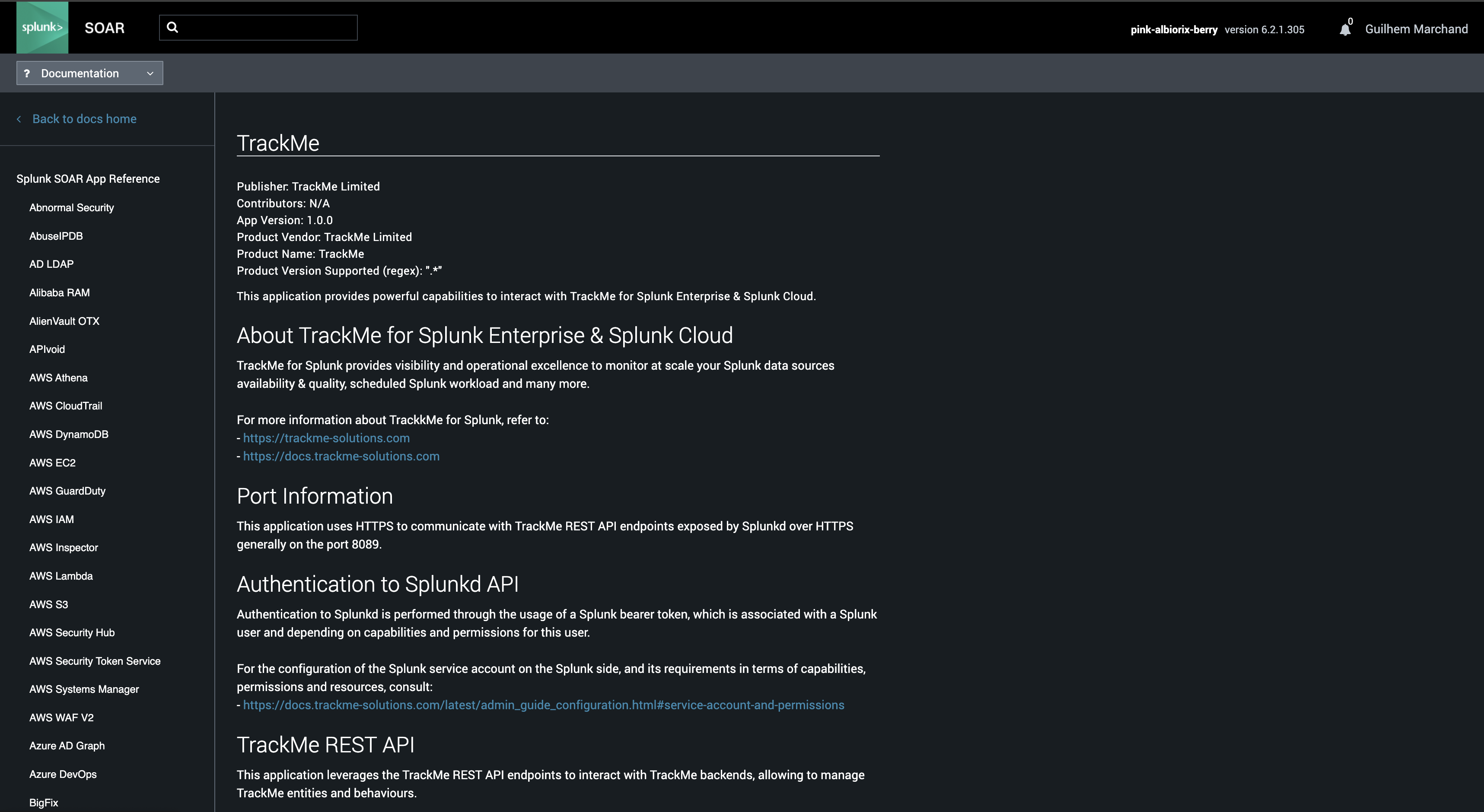Click the version 6.2.1.305 label

click(x=1264, y=29)
